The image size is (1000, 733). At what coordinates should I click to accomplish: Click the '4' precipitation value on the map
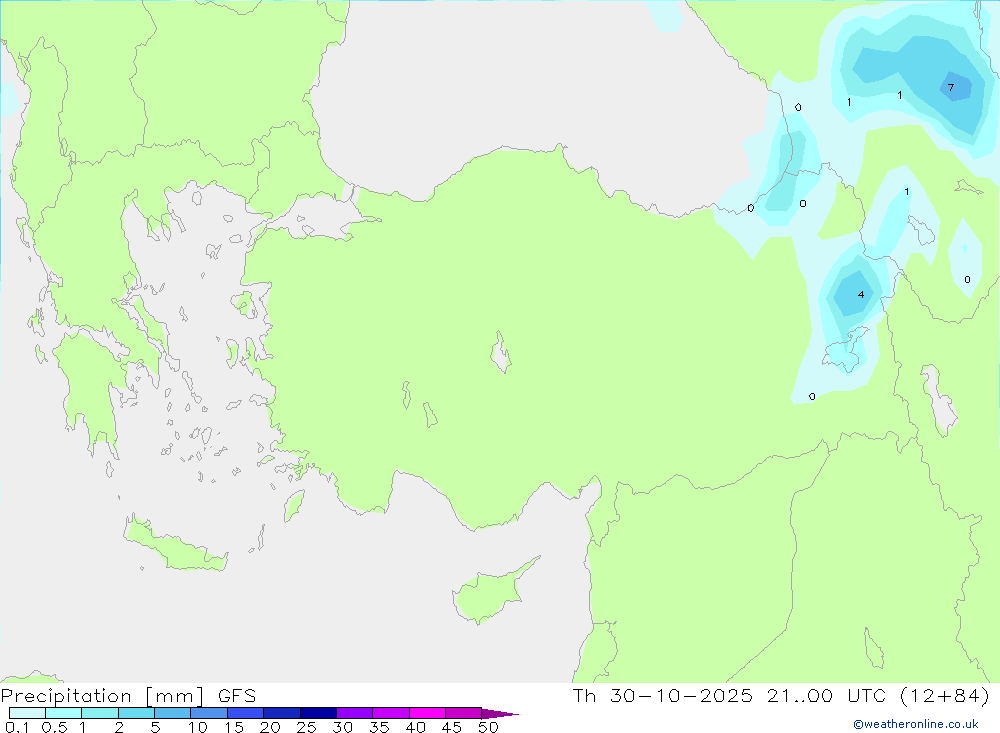click(861, 295)
